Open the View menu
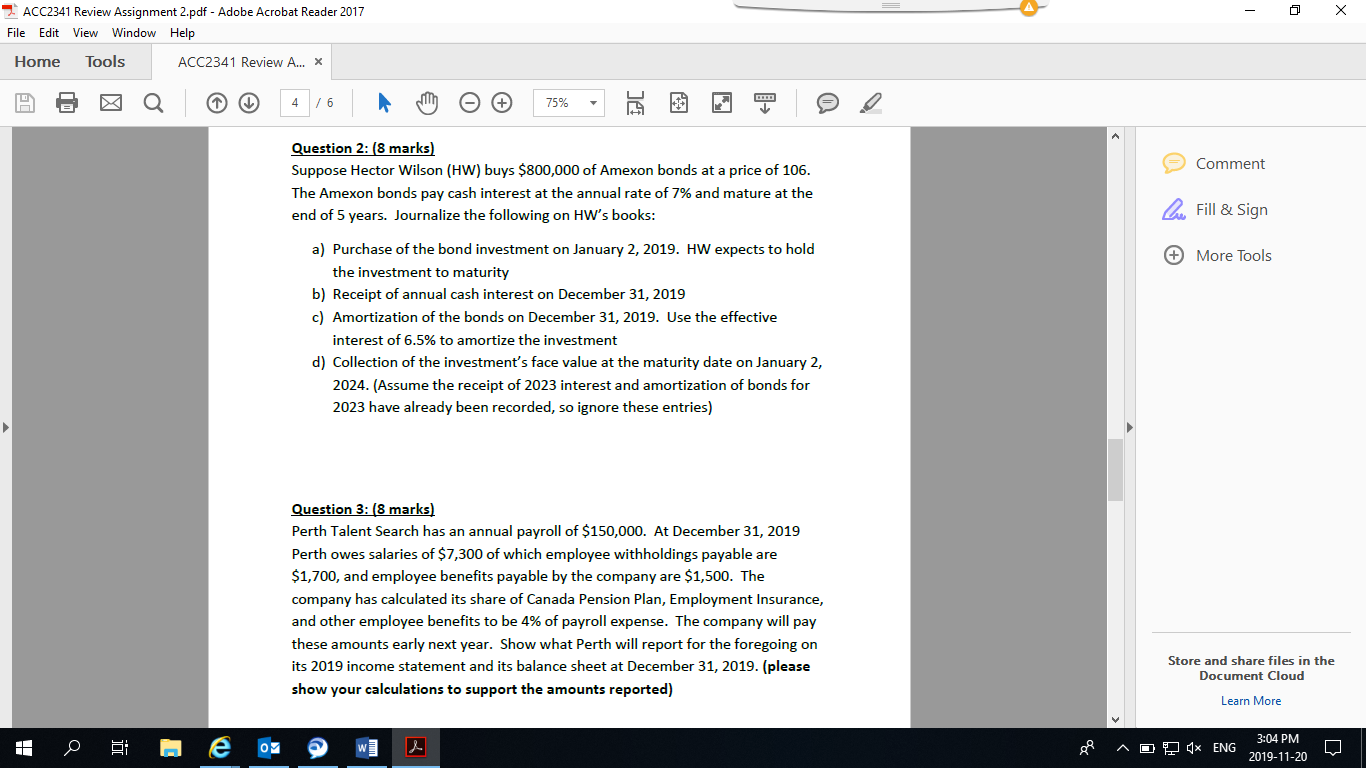This screenshot has height=768, width=1366. point(85,32)
